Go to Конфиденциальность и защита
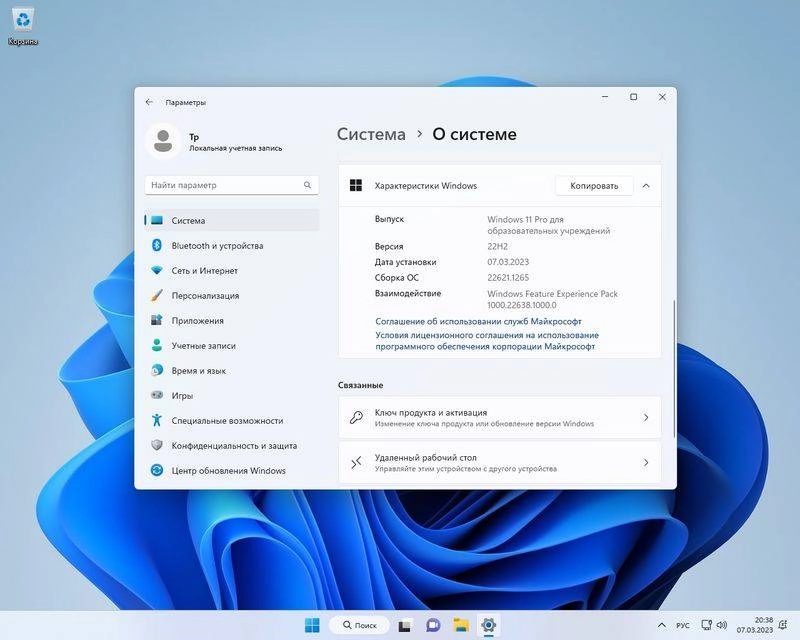This screenshot has height=640, width=800. (x=232, y=446)
